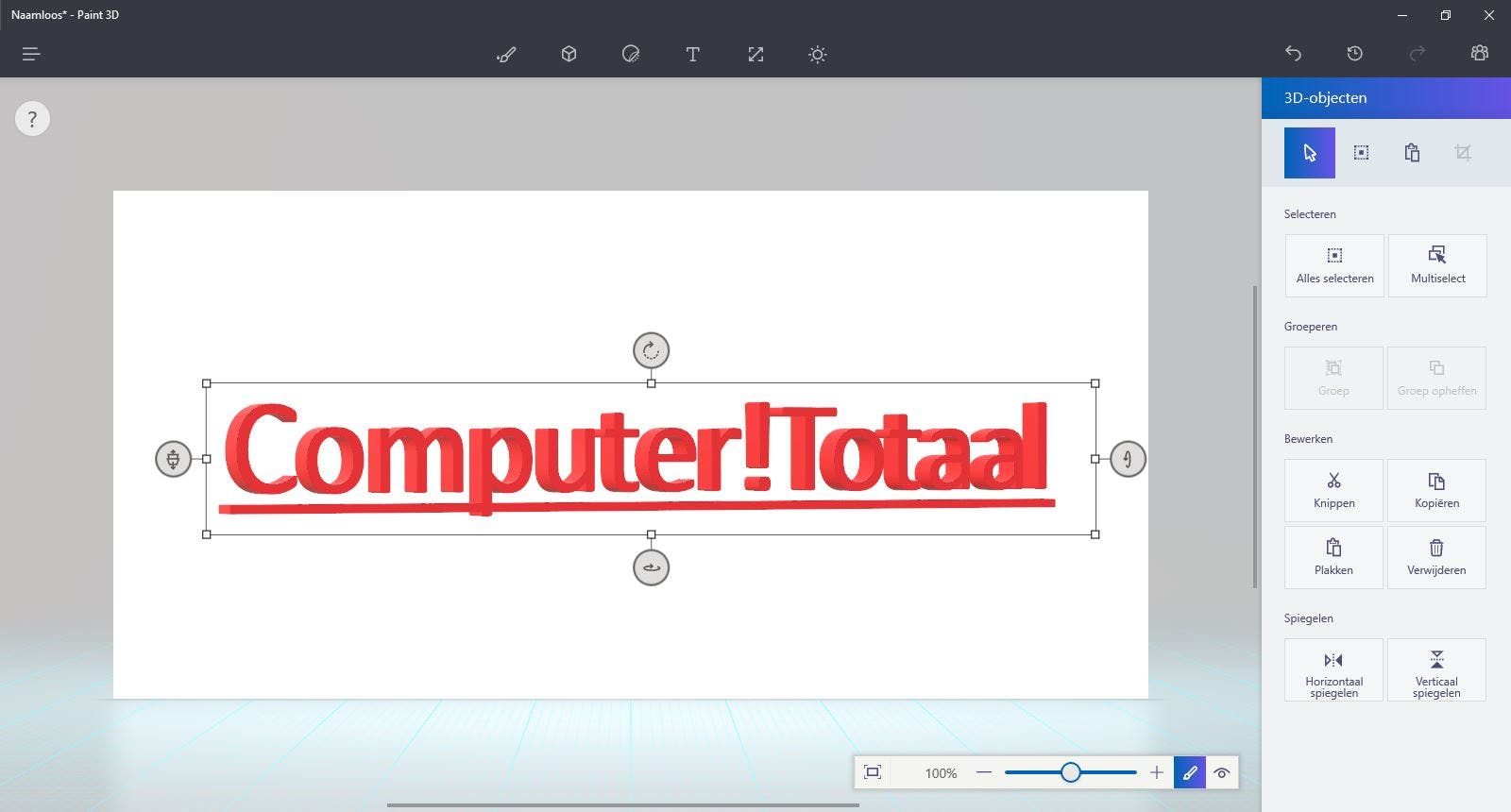Minimize the Paint 3D window

pos(1402,15)
